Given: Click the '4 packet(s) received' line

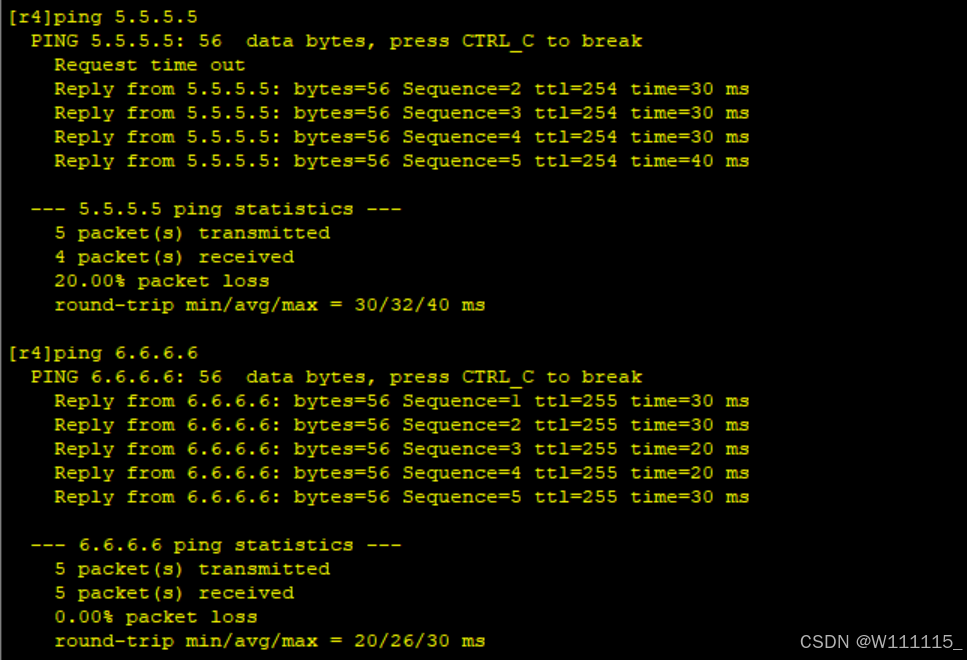Looking at the screenshot, I should coord(174,257).
